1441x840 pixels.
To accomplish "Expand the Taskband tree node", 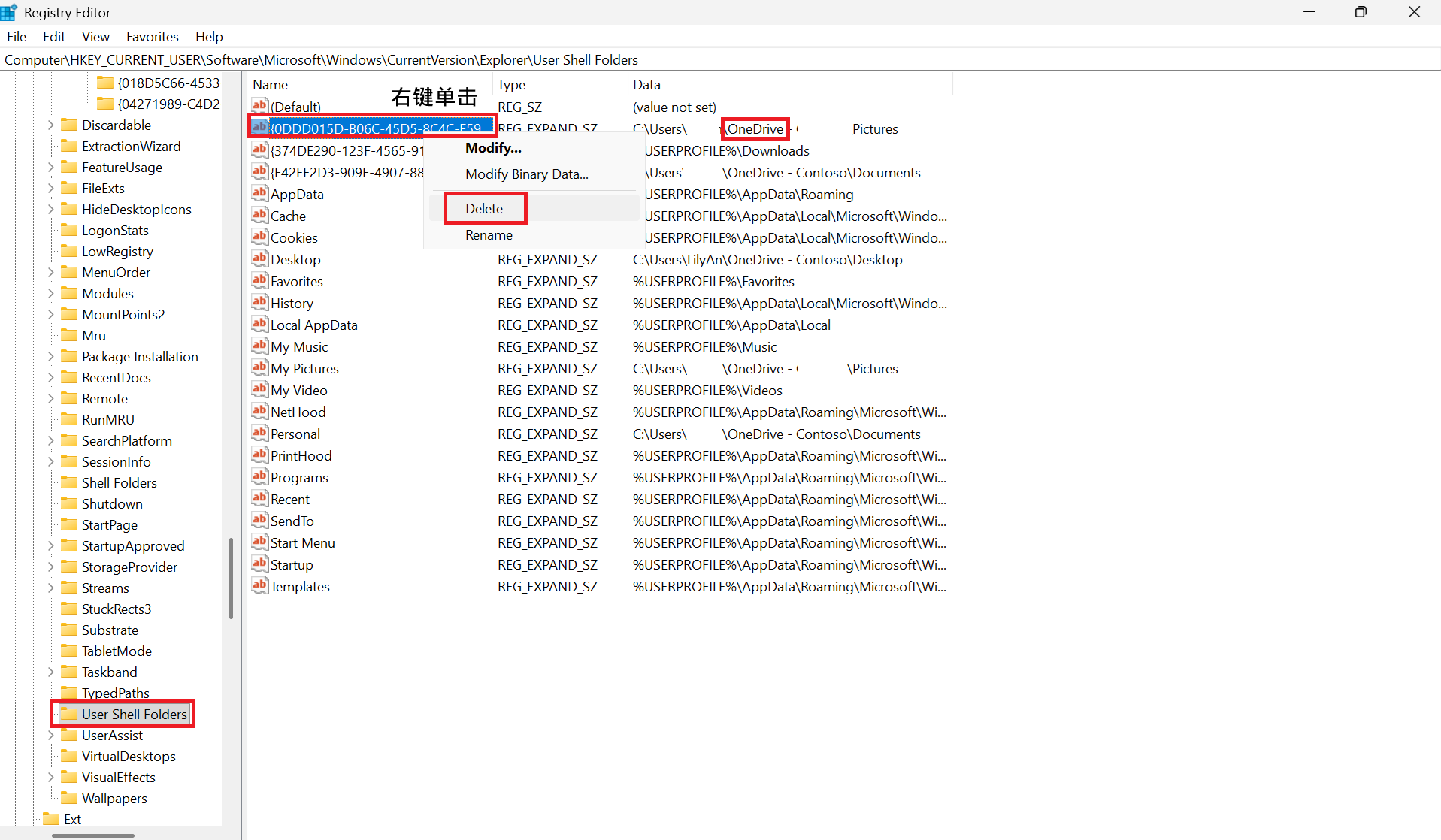I will 51,672.
